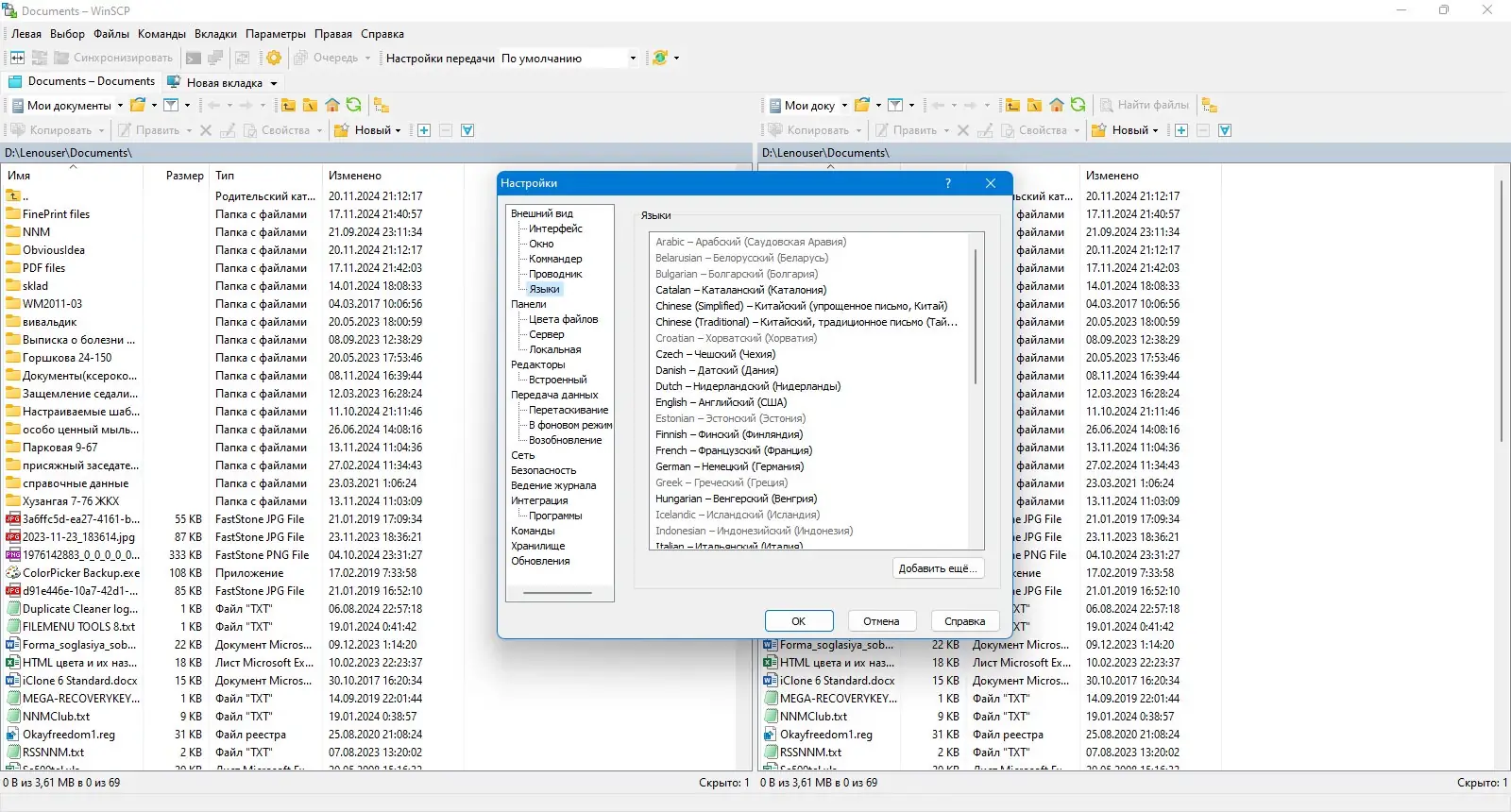Select German – Немецкий (Германия) language

pyautogui.click(x=730, y=466)
